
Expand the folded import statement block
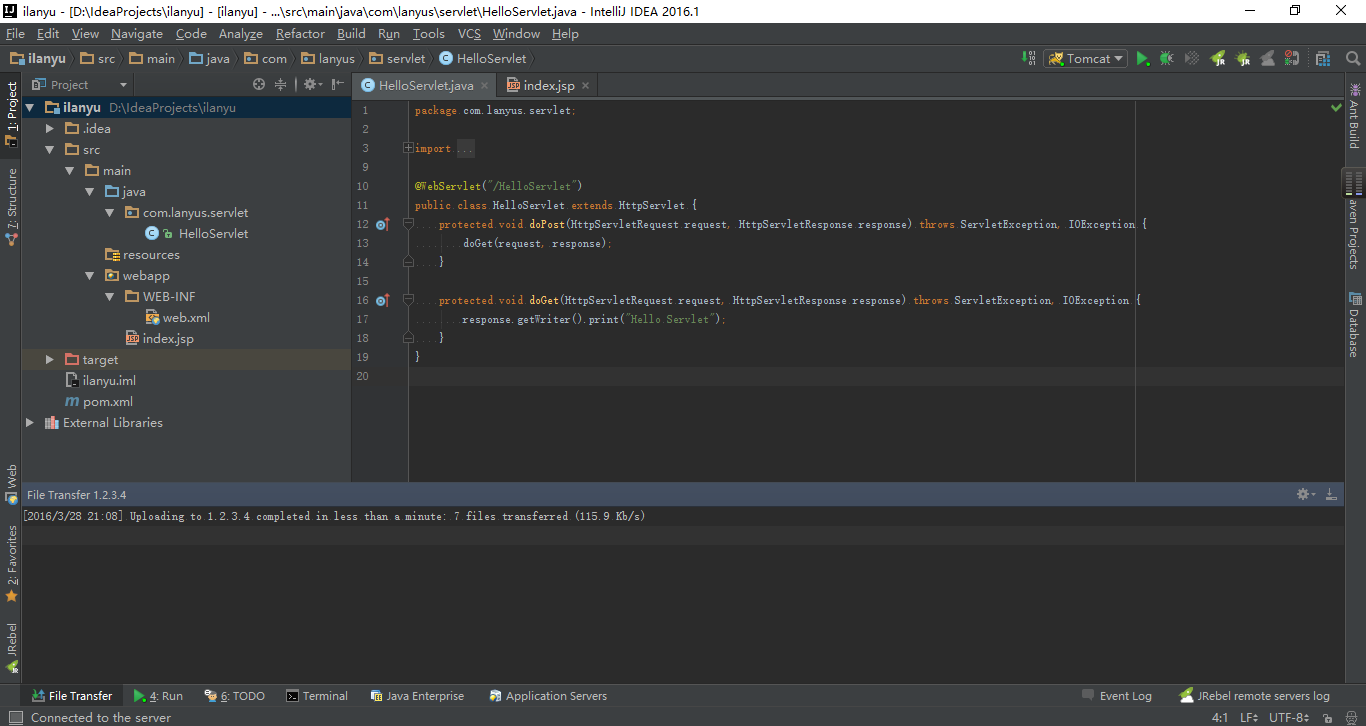(x=408, y=148)
